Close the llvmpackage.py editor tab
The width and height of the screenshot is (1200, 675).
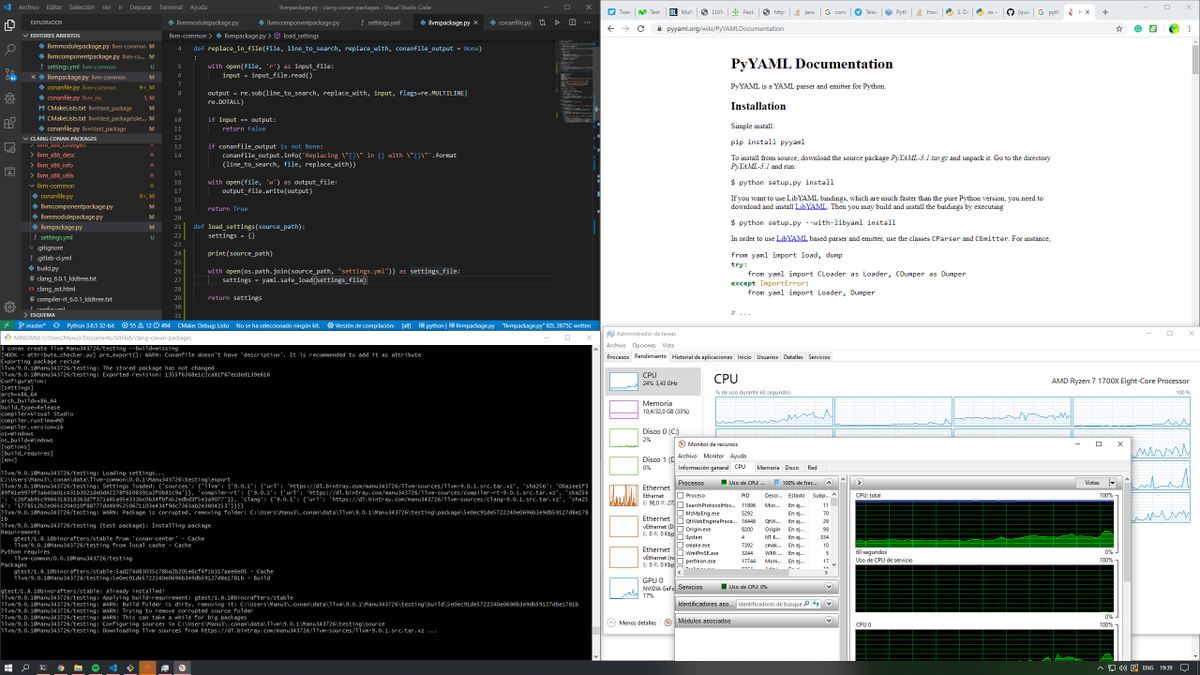474,22
